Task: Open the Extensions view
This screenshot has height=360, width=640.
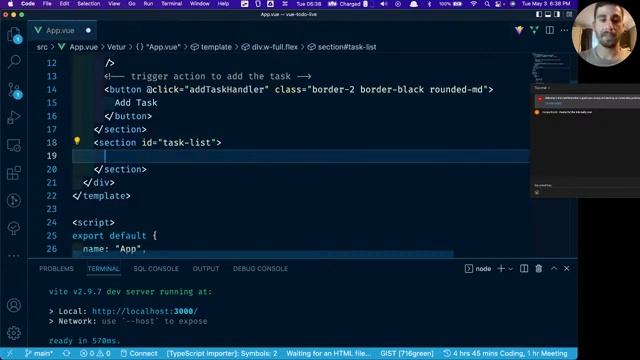Action: pos(14,173)
